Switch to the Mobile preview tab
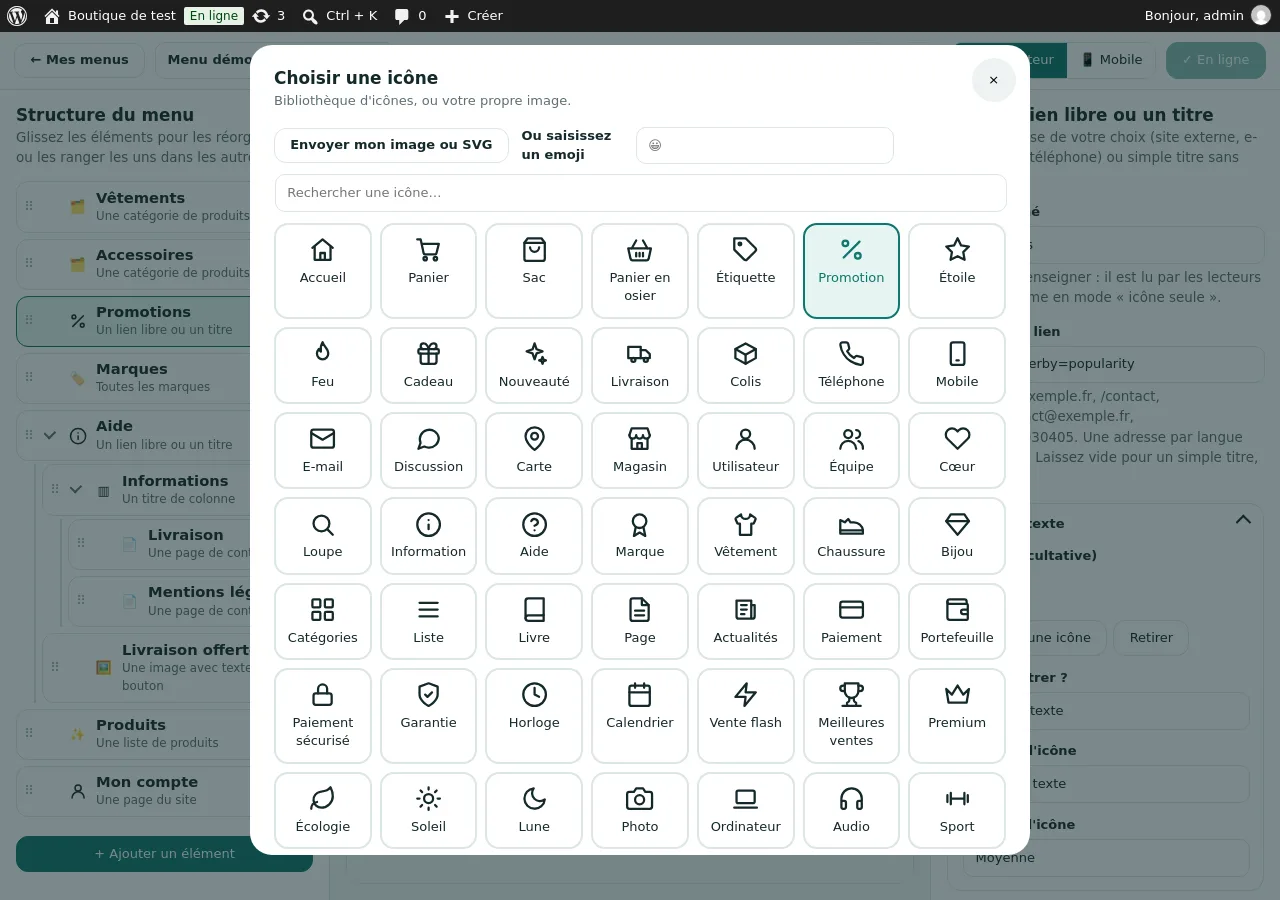Image resolution: width=1280 pixels, height=900 pixels. click(1111, 60)
